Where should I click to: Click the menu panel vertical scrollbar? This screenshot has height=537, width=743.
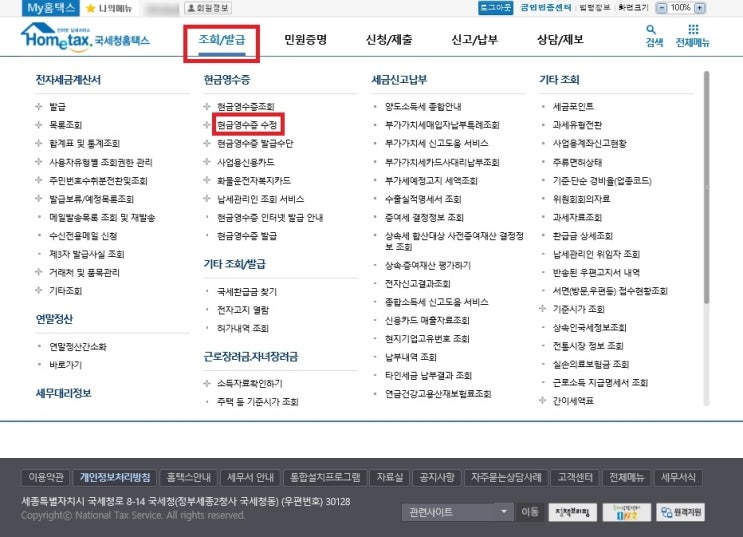click(707, 187)
